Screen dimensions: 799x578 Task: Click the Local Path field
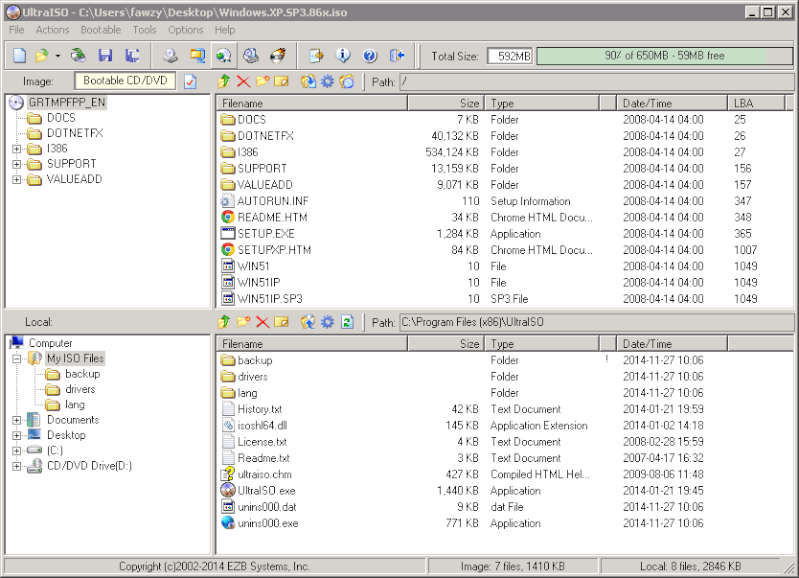tap(597, 322)
